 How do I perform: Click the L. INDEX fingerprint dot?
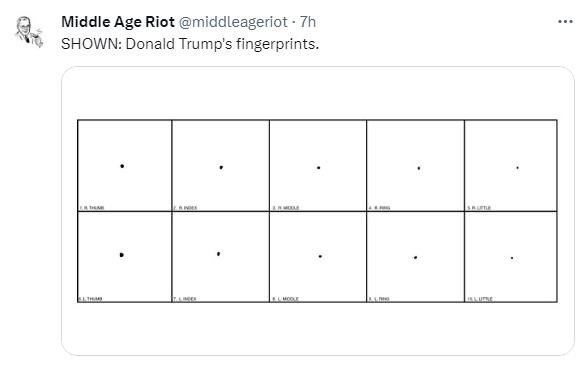pyautogui.click(x=219, y=254)
